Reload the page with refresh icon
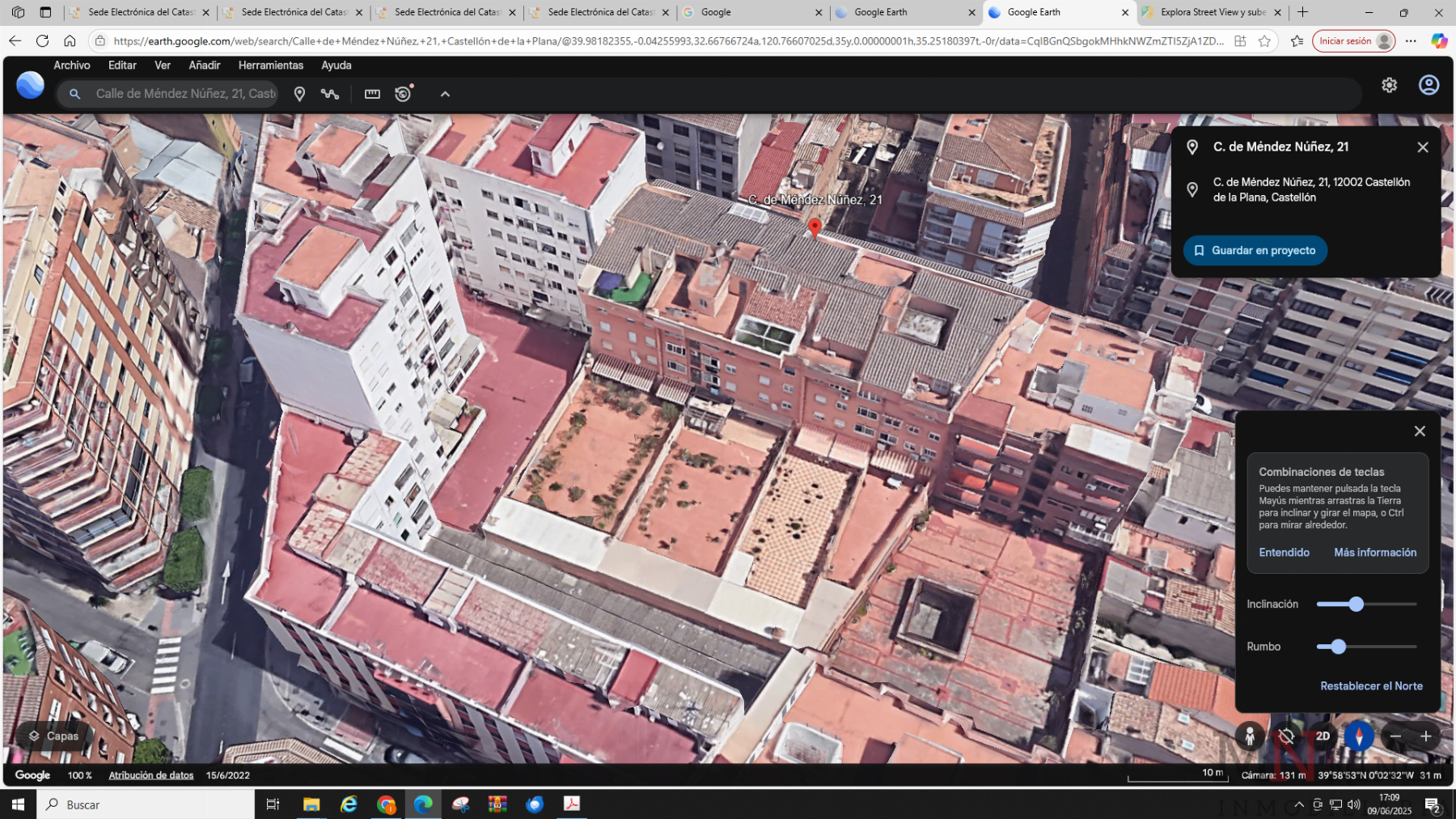The image size is (1456, 819). click(x=43, y=41)
